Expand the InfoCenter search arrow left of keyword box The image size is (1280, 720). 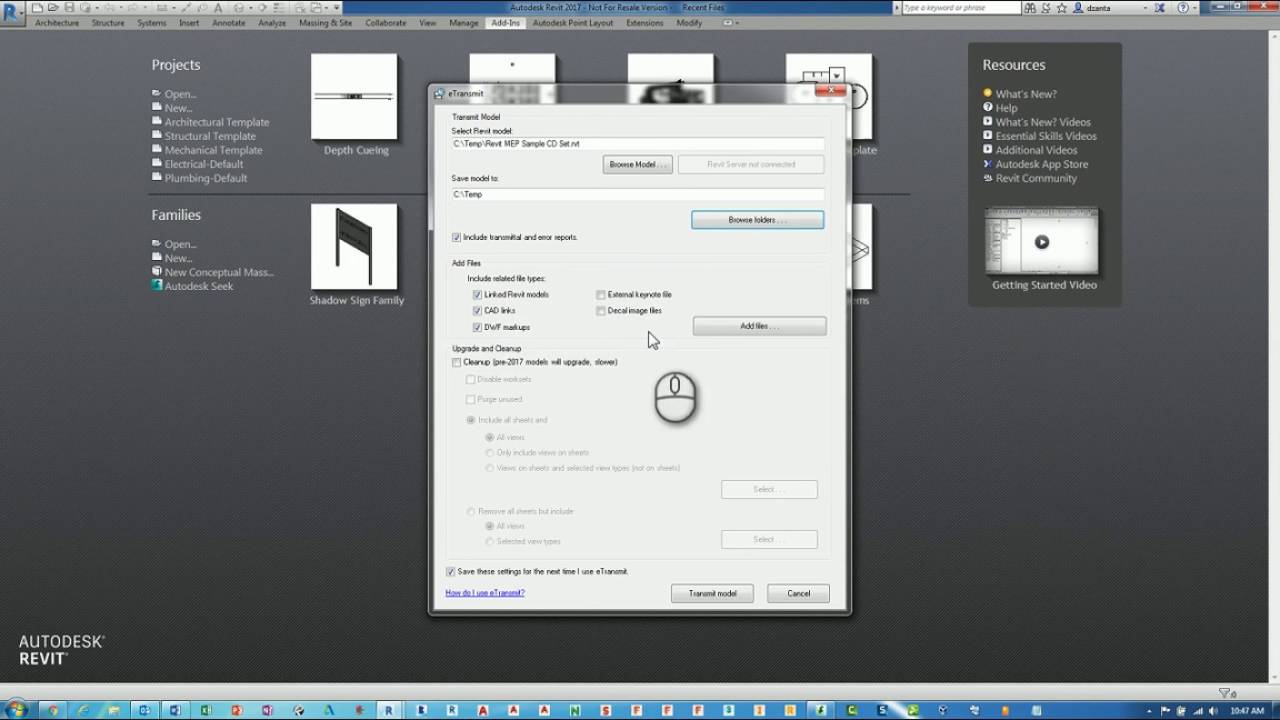897,8
